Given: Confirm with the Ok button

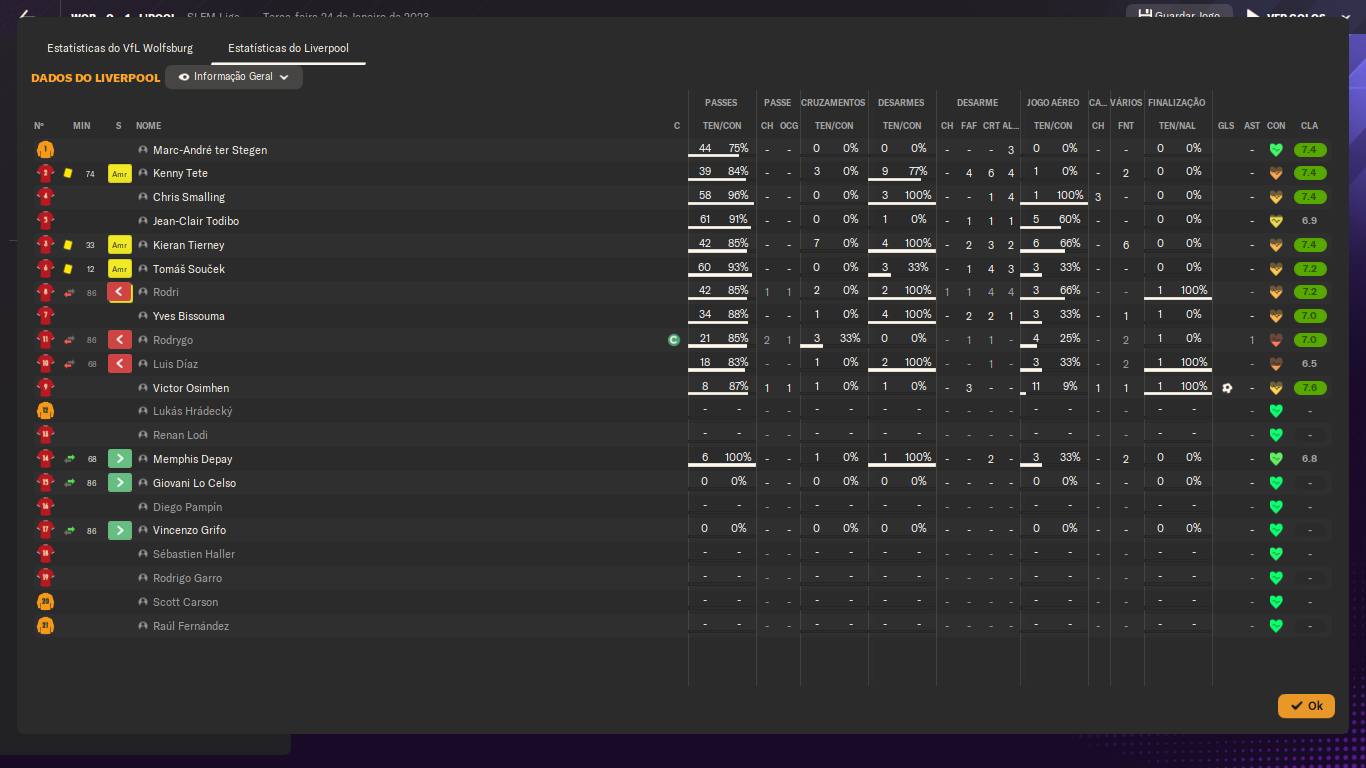Looking at the screenshot, I should pos(1306,706).
